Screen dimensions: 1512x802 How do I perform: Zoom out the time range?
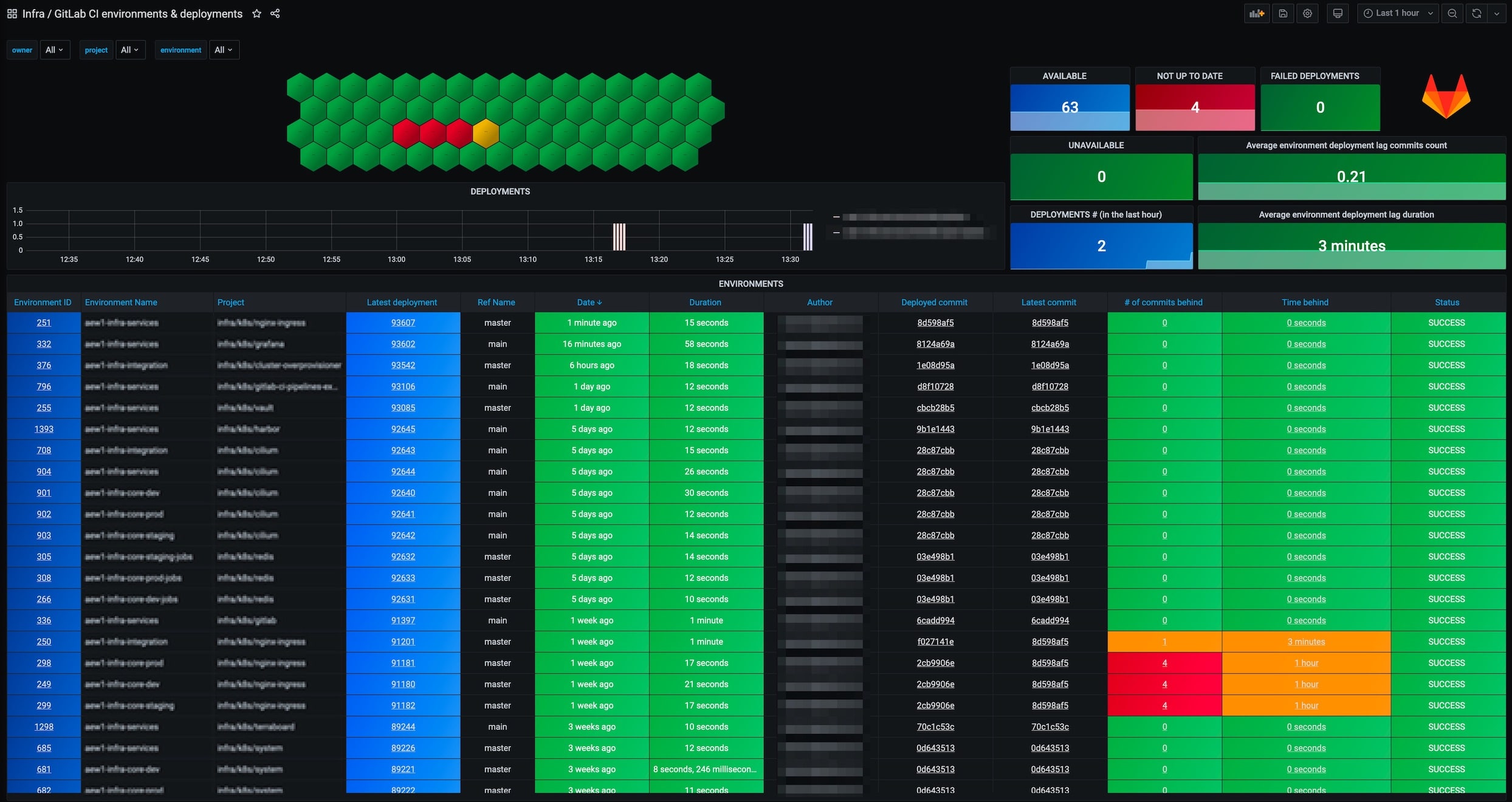pyautogui.click(x=1452, y=13)
